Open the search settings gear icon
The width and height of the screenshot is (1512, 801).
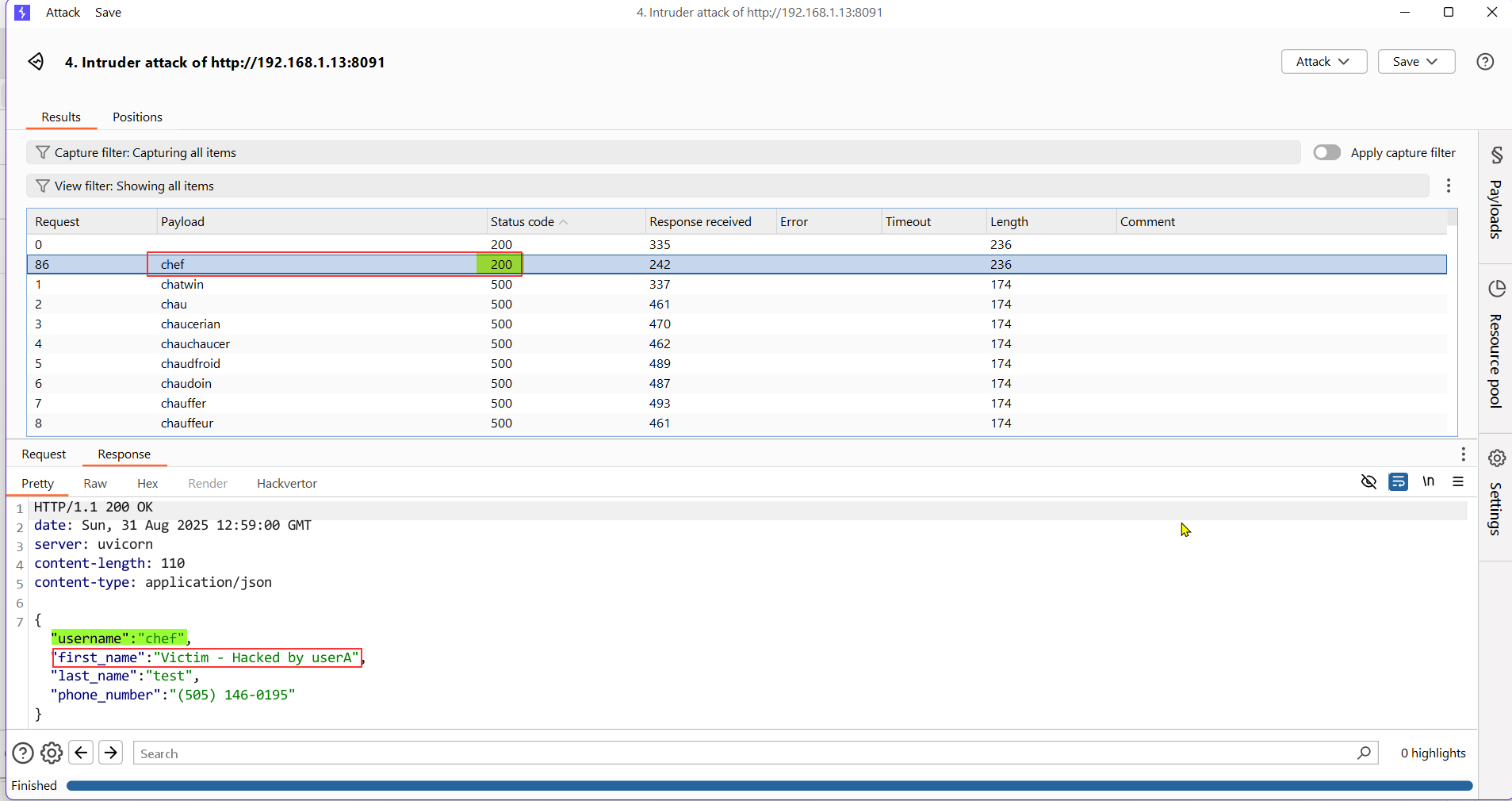[52, 753]
